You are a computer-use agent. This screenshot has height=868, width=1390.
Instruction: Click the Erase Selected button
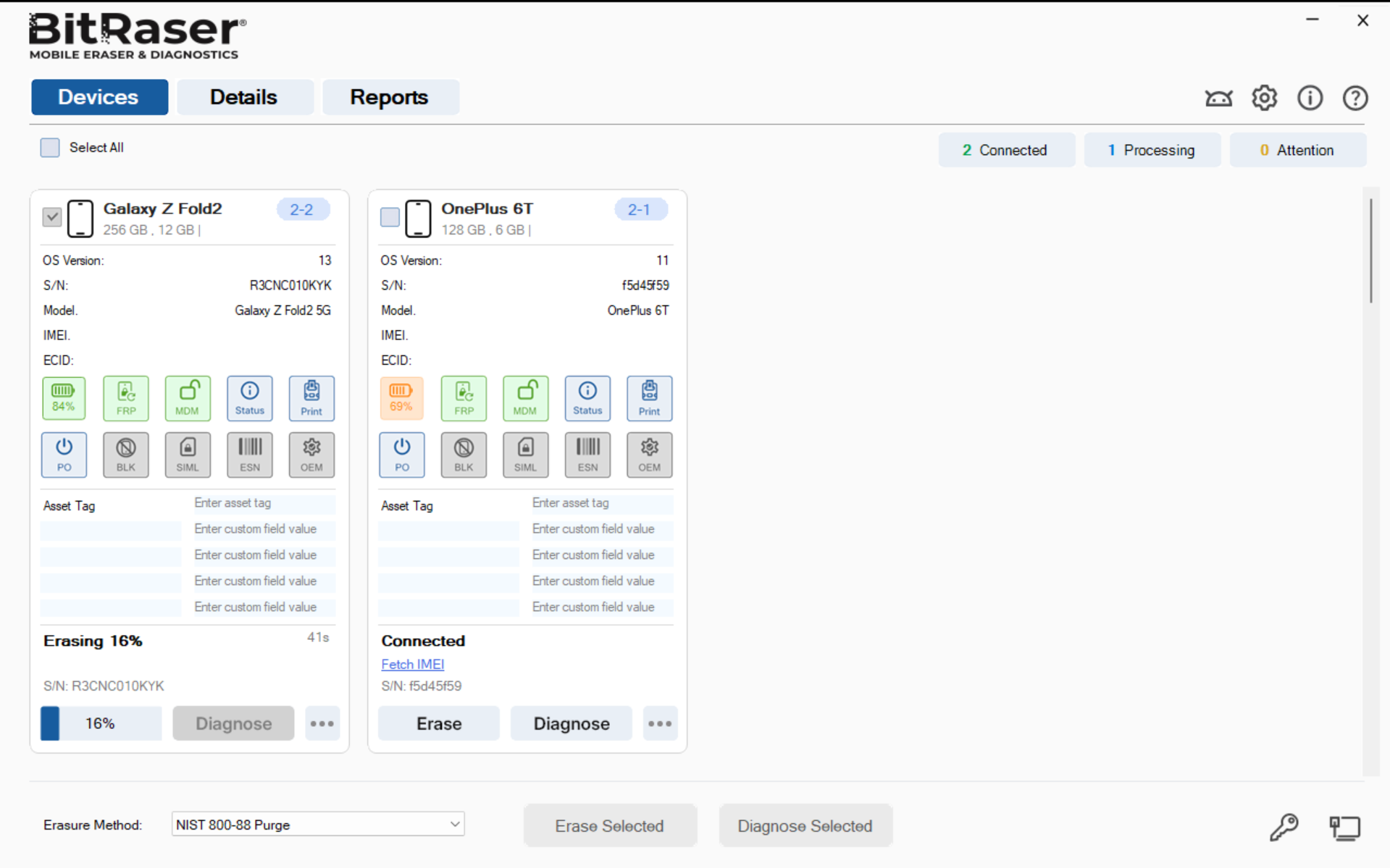(x=610, y=826)
